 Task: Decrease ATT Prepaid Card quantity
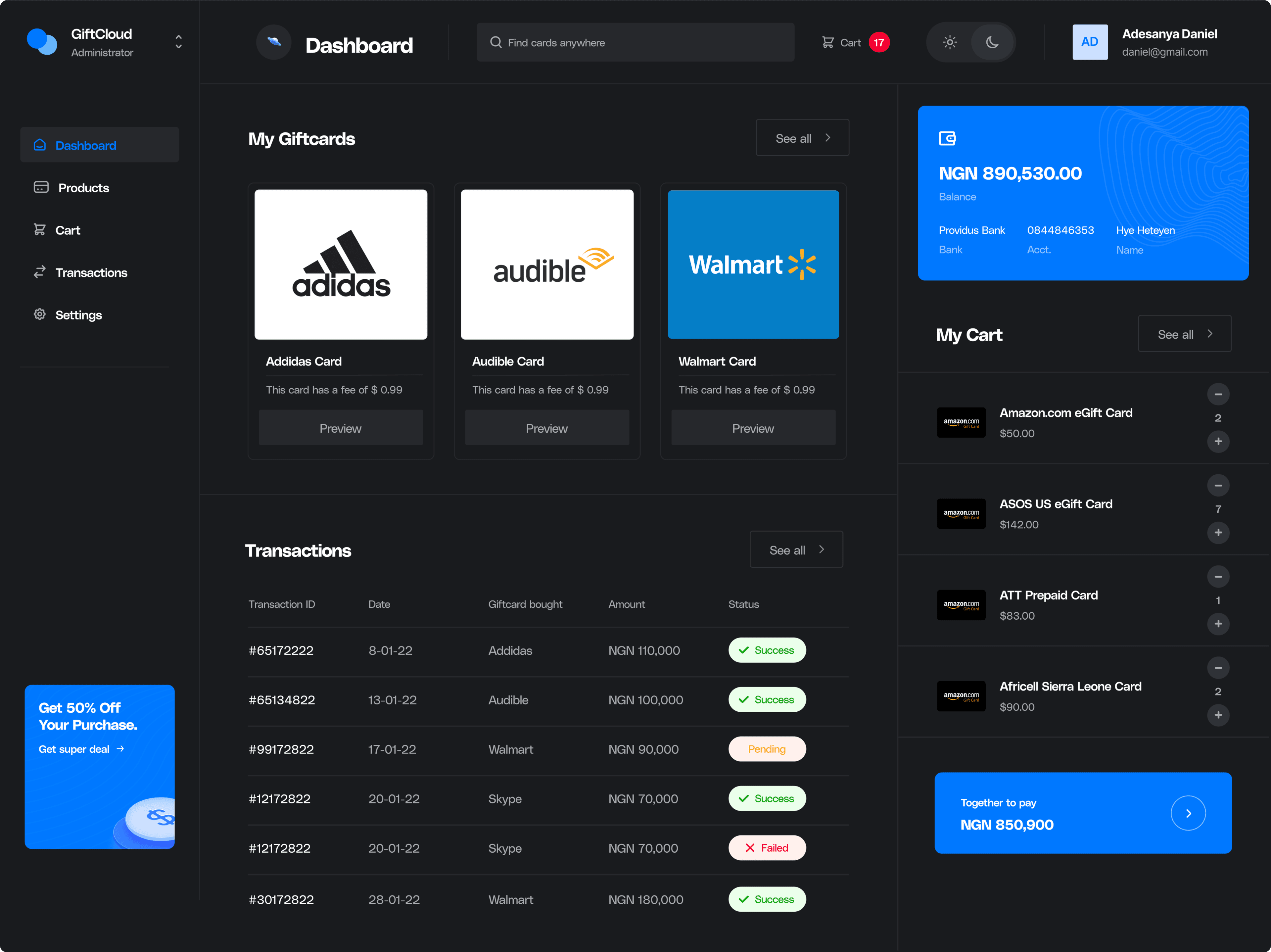pos(1218,577)
